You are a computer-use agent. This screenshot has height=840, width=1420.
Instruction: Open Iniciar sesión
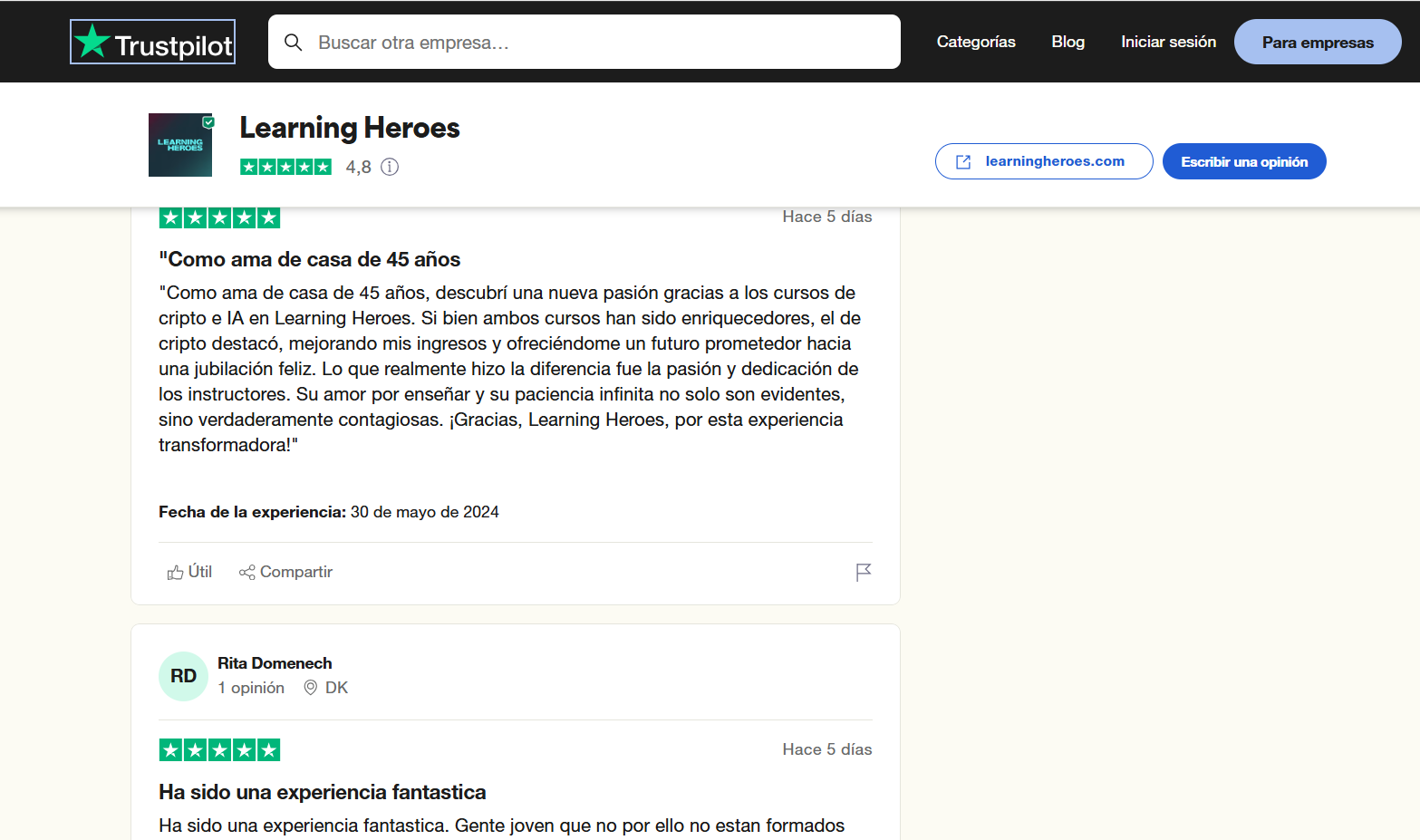pyautogui.click(x=1168, y=42)
